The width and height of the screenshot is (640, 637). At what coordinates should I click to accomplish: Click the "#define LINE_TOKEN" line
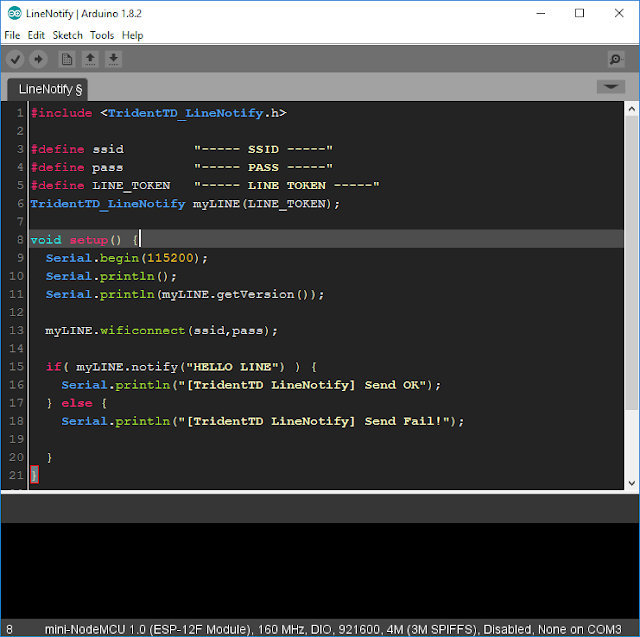coord(205,186)
